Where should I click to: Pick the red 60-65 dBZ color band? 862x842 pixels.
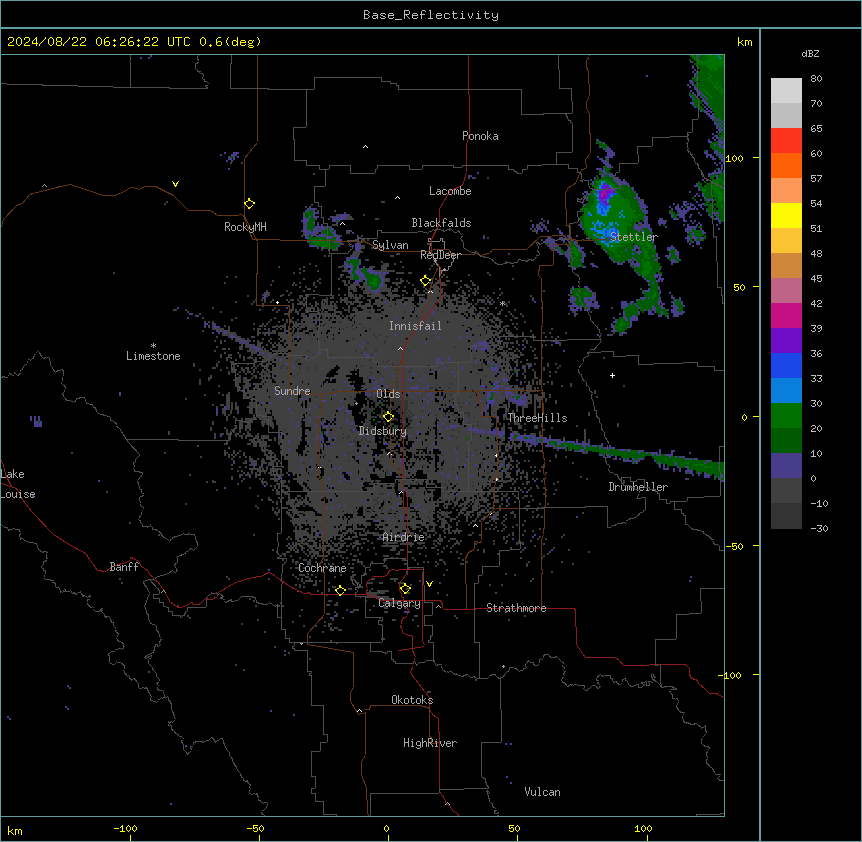pos(786,141)
